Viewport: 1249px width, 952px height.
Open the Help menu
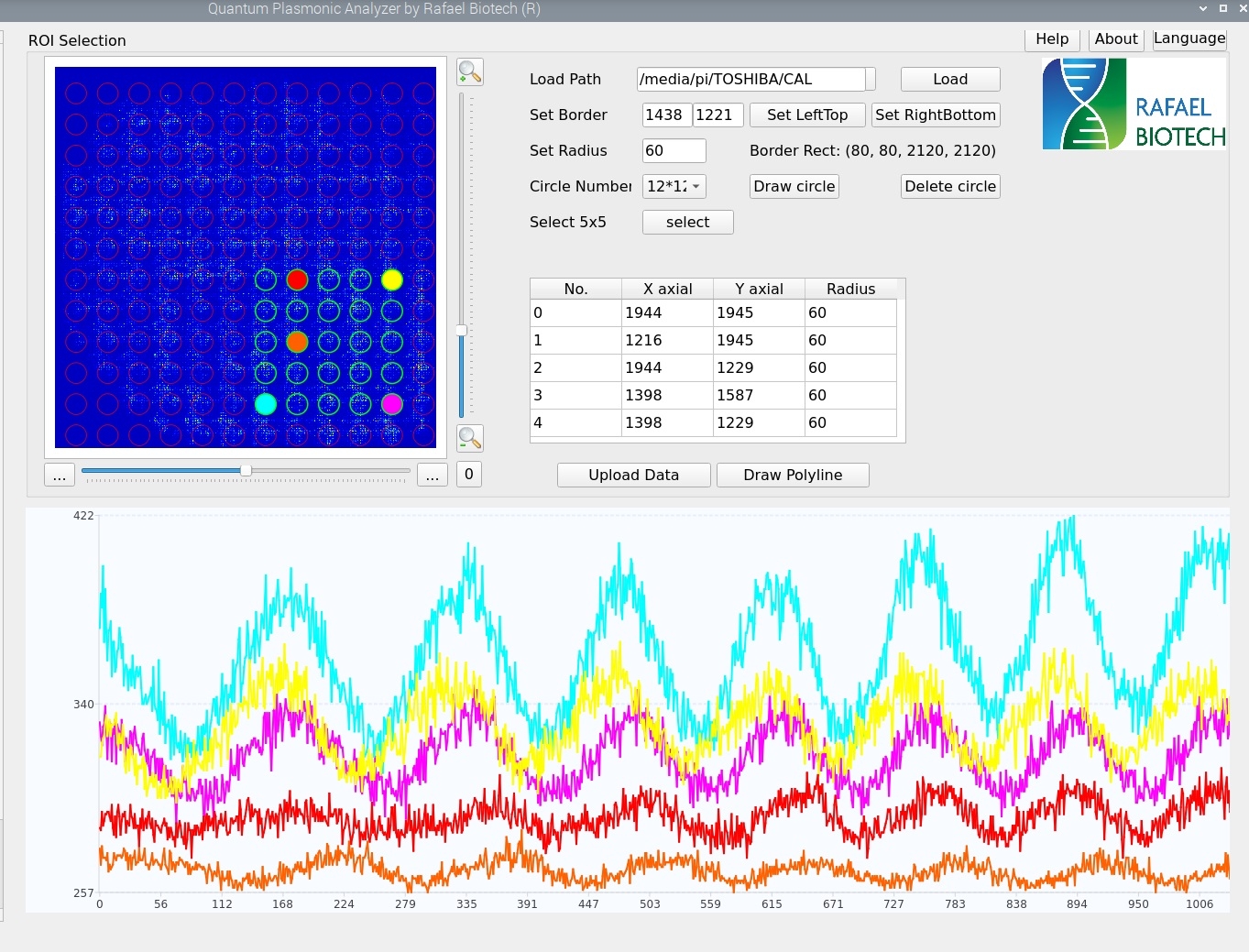coord(1052,38)
